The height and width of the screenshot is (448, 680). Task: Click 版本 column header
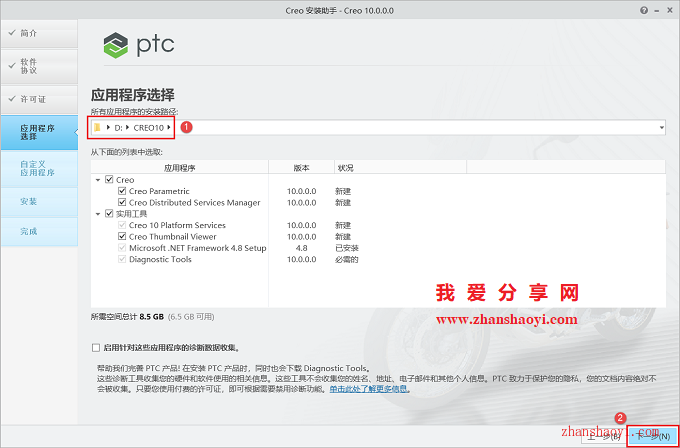(301, 168)
